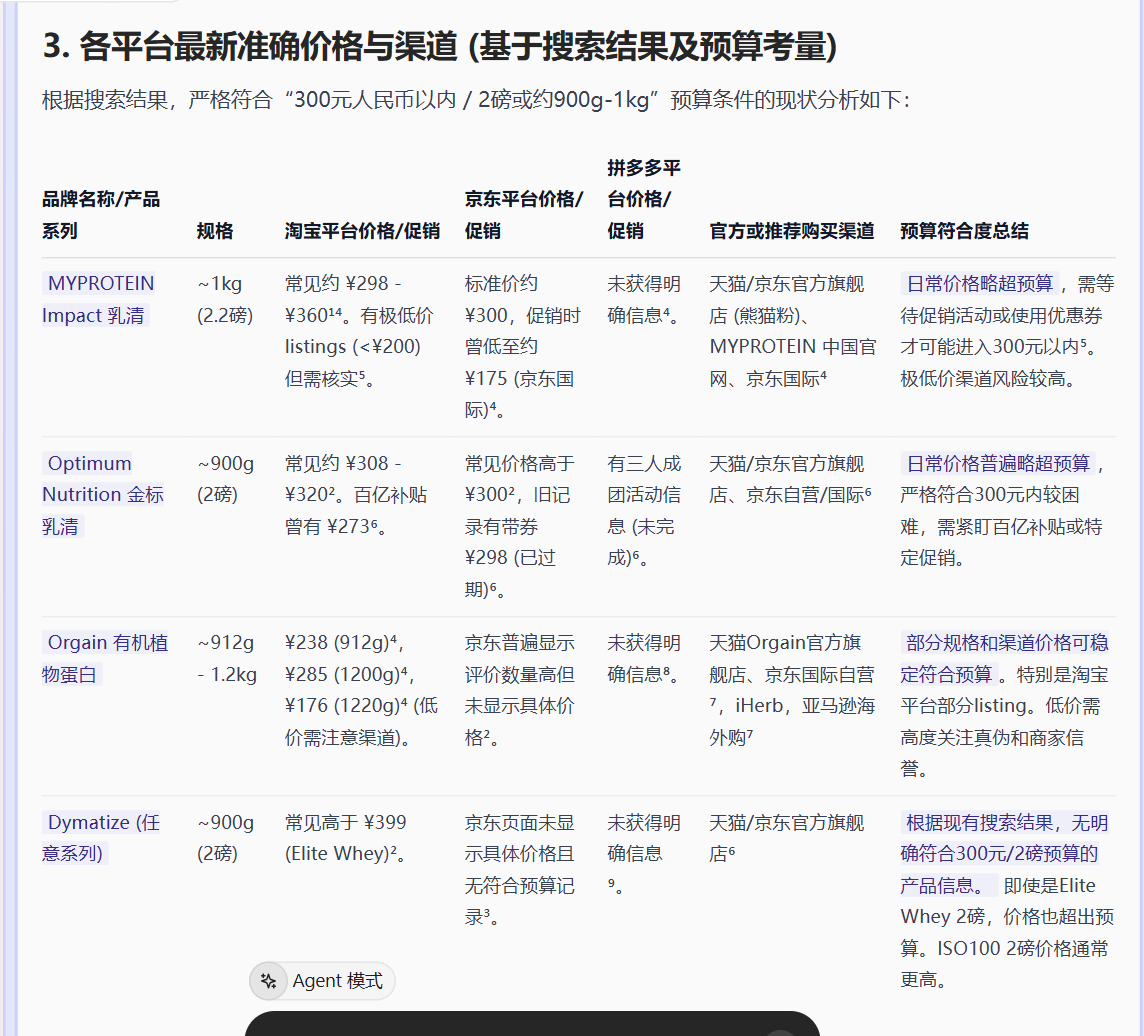Open the Orgain 有机植物蛋白 link

(105, 658)
